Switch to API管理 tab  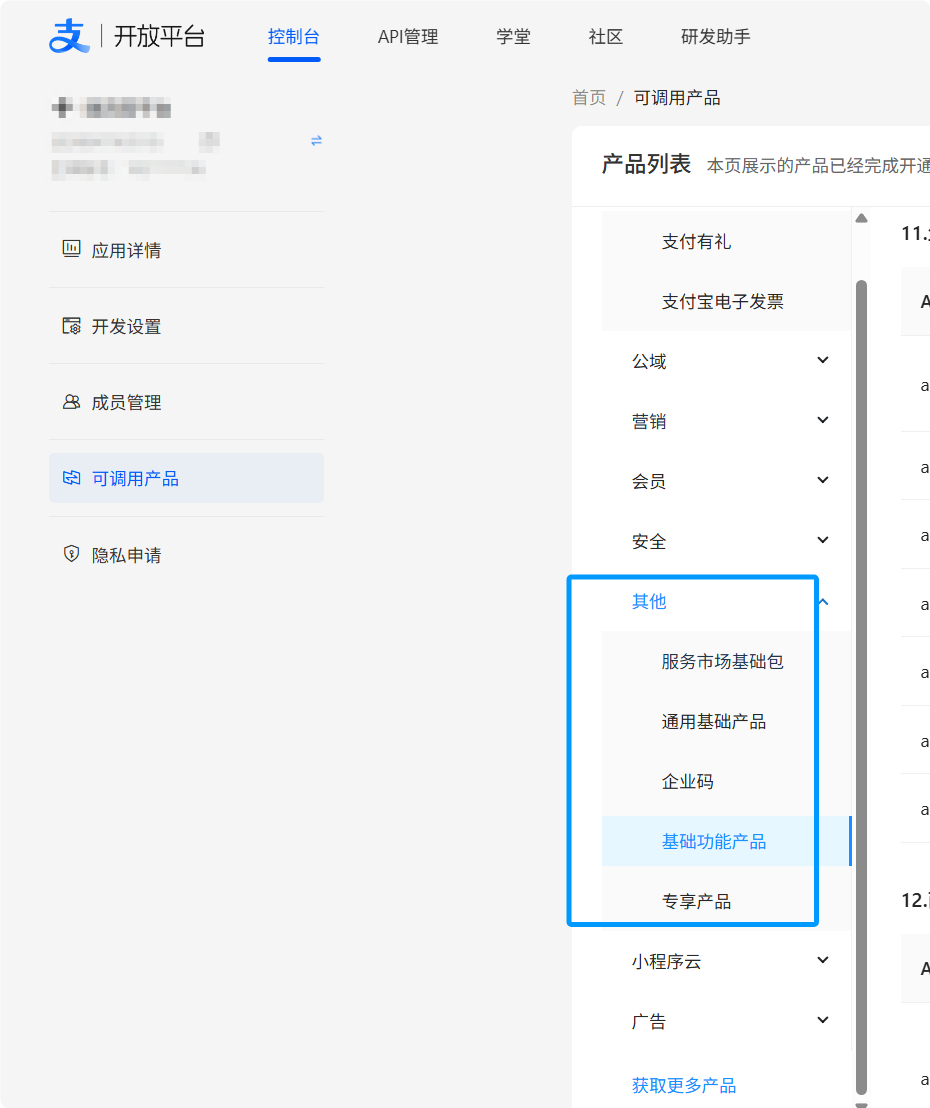coord(408,37)
